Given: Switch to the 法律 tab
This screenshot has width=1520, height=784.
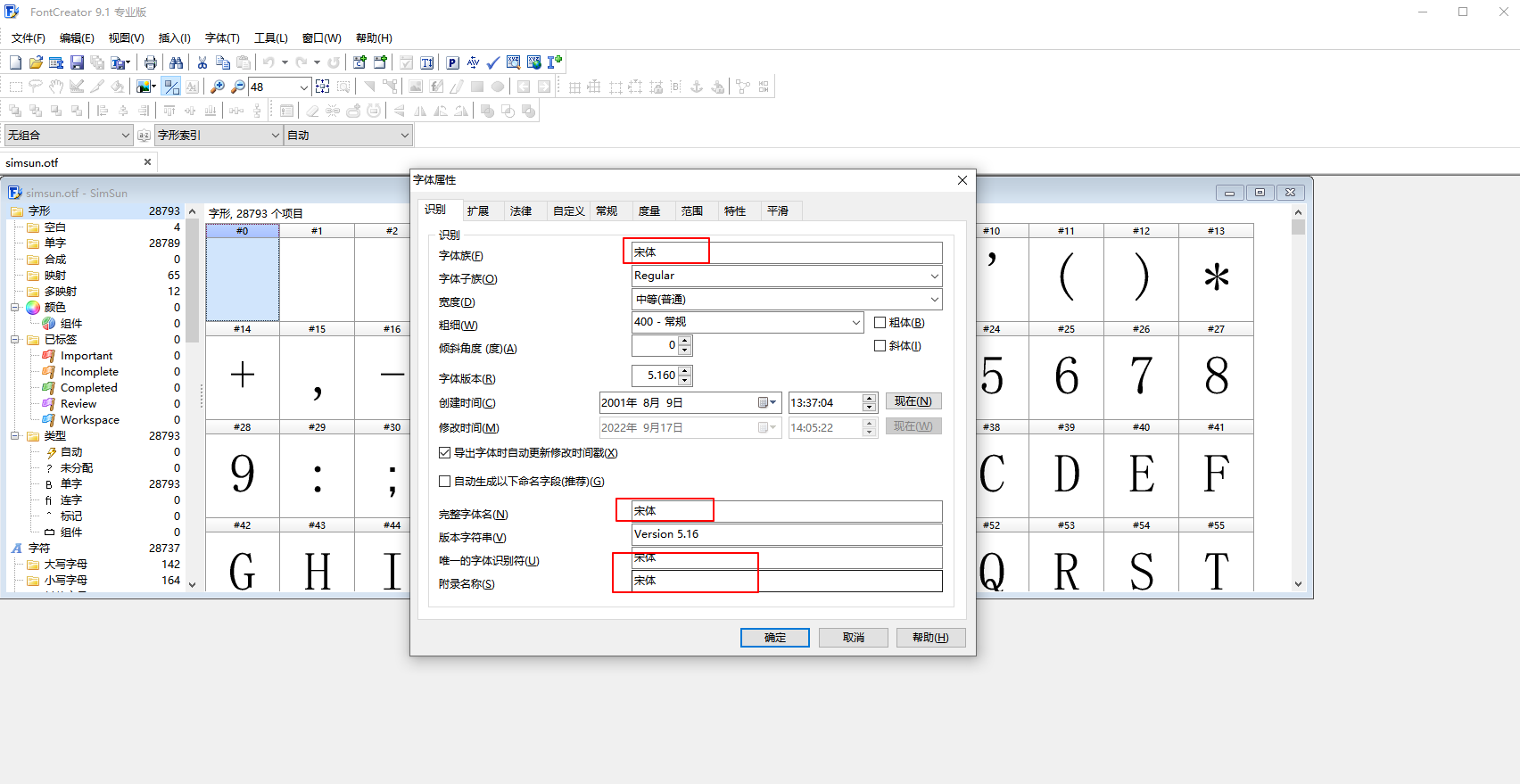Looking at the screenshot, I should [521, 211].
